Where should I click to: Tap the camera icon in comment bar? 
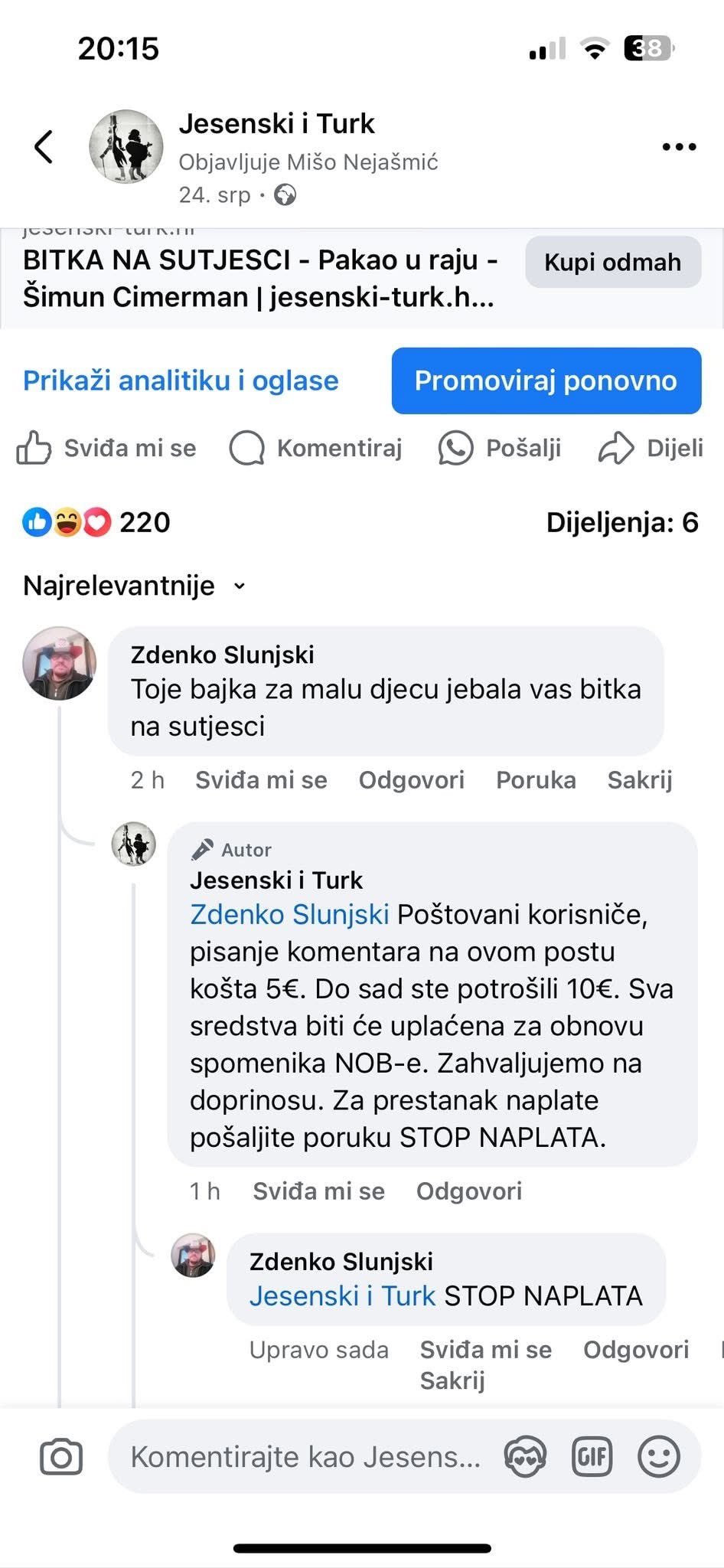(x=61, y=1456)
